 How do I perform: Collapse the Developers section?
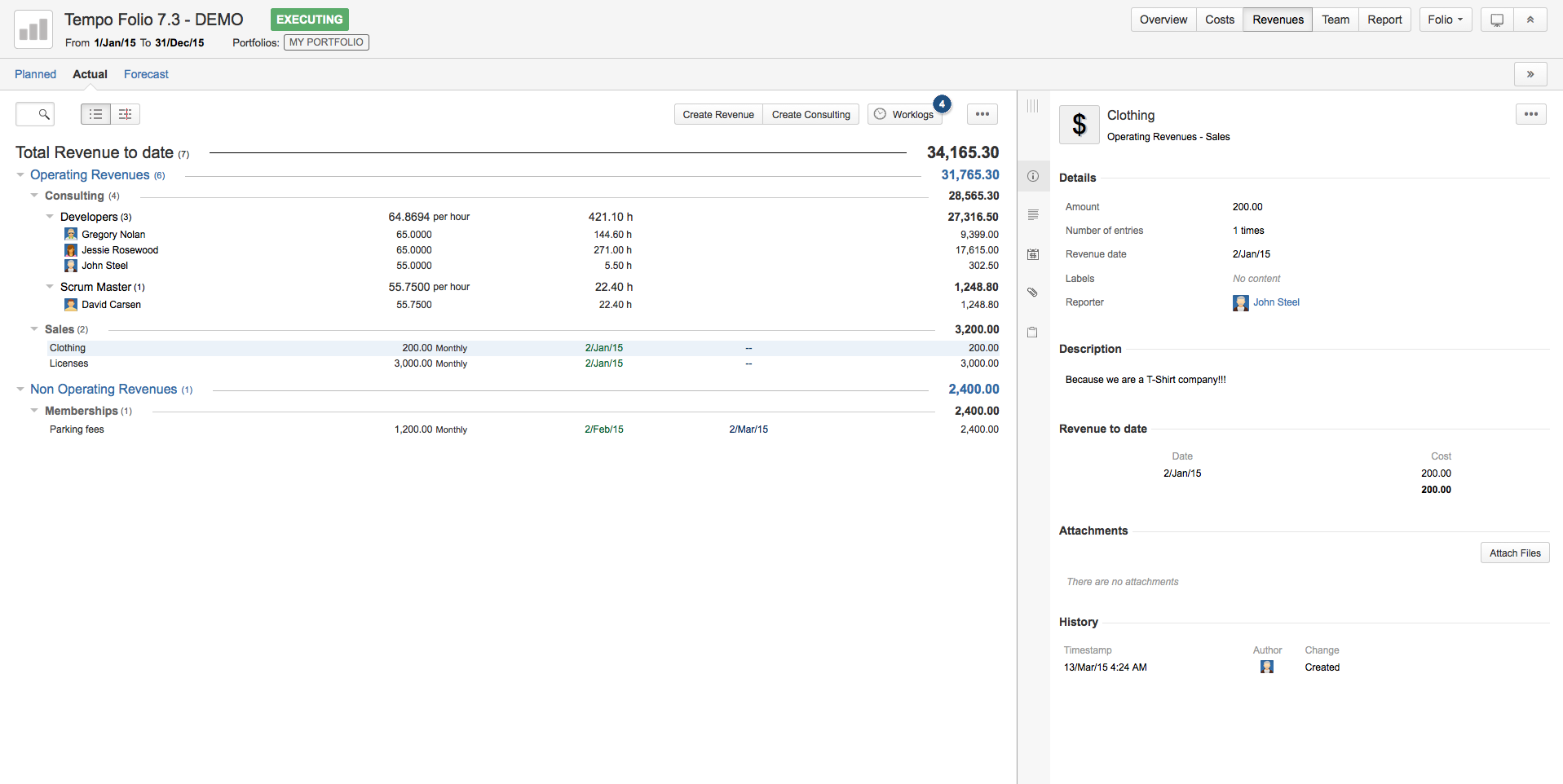pyautogui.click(x=49, y=216)
